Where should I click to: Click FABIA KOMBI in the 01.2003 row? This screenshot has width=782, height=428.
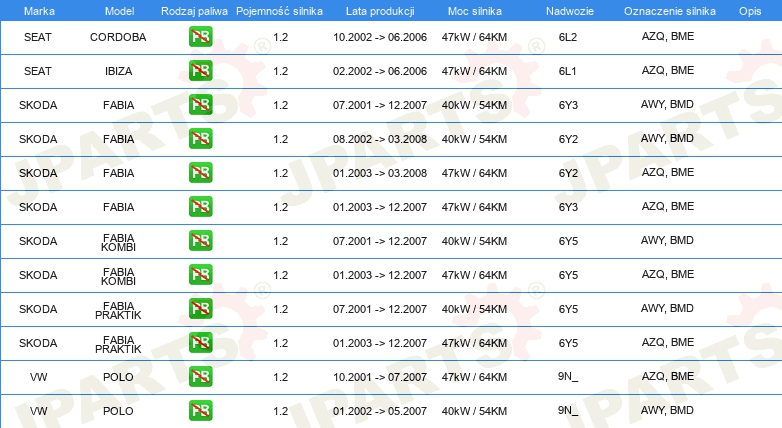[118, 276]
